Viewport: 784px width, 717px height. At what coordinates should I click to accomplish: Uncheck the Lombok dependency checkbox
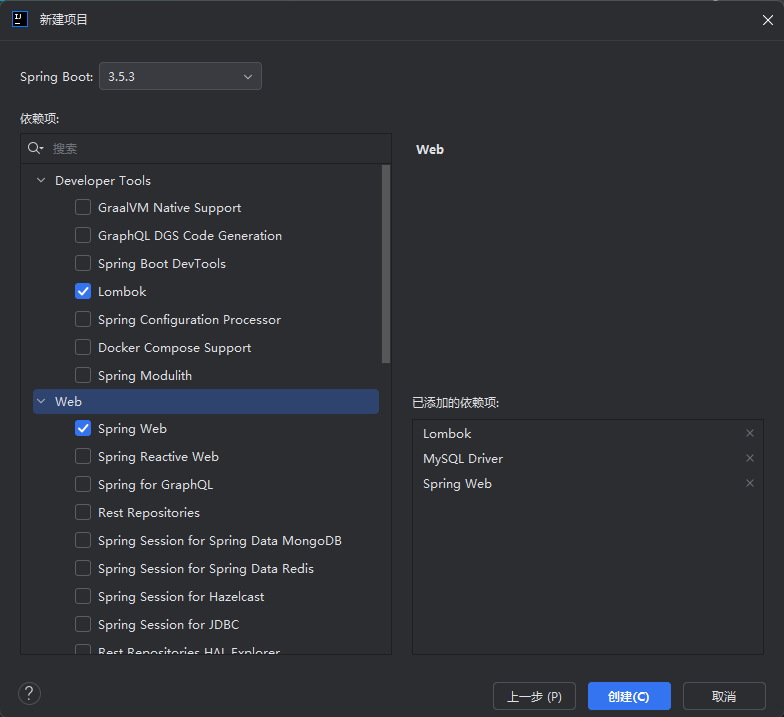83,292
